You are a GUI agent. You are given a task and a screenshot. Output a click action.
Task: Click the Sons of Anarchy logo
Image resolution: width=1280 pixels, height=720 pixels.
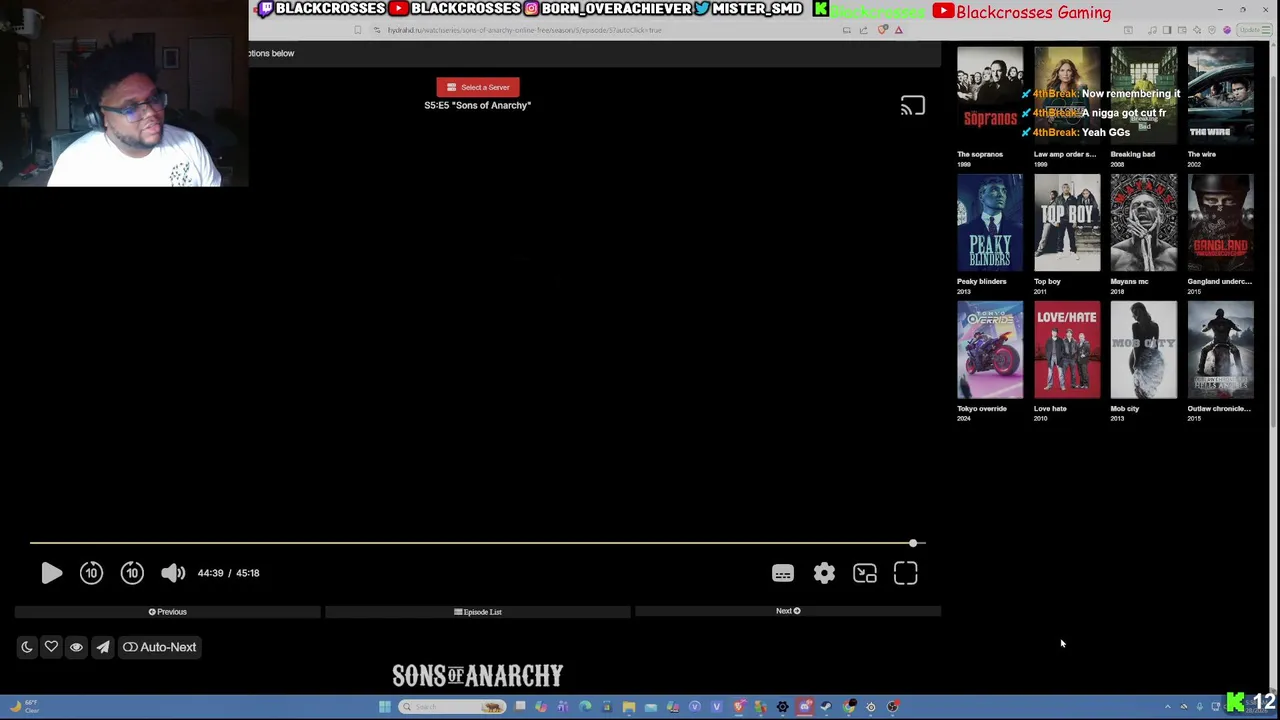click(x=478, y=676)
